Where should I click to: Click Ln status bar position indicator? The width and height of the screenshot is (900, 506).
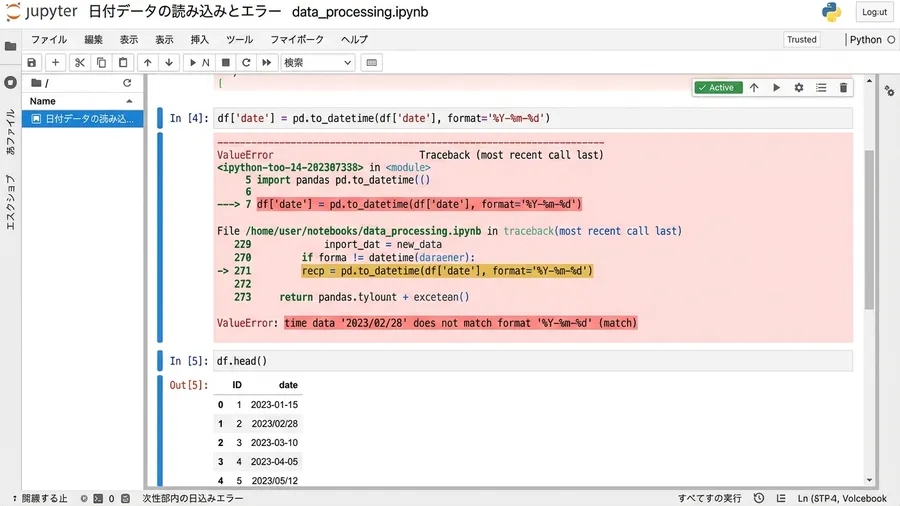pos(841,499)
